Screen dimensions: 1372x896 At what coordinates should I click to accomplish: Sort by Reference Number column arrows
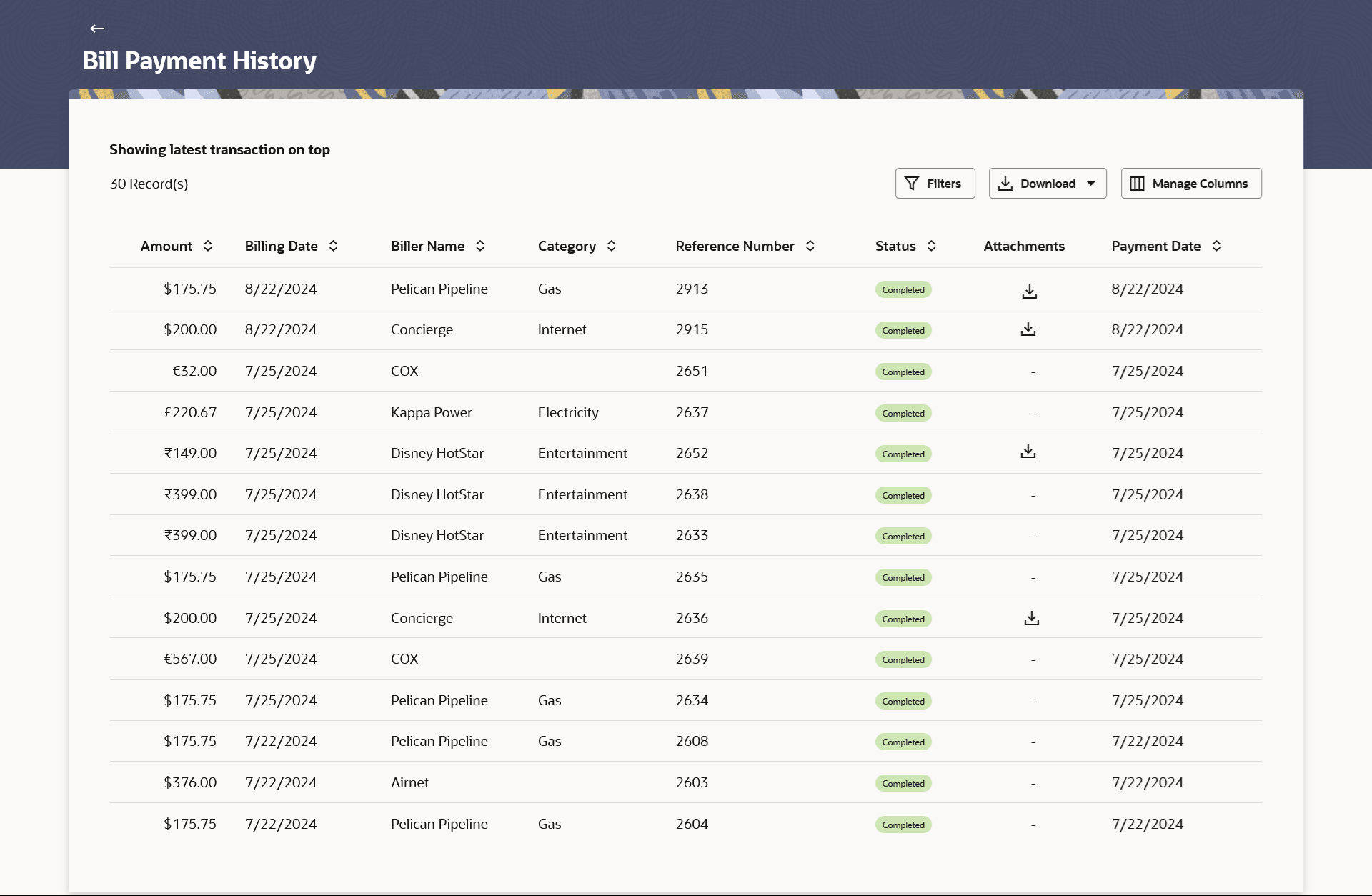810,246
